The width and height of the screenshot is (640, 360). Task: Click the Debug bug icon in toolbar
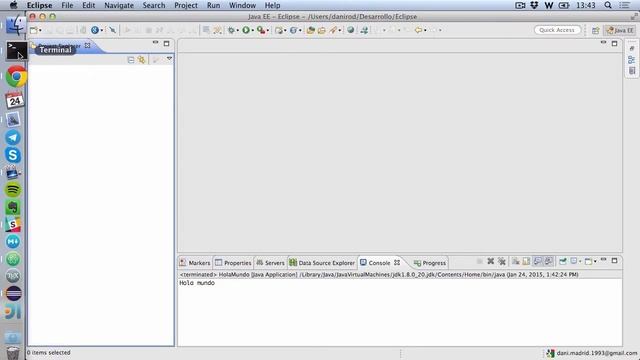click(x=231, y=30)
